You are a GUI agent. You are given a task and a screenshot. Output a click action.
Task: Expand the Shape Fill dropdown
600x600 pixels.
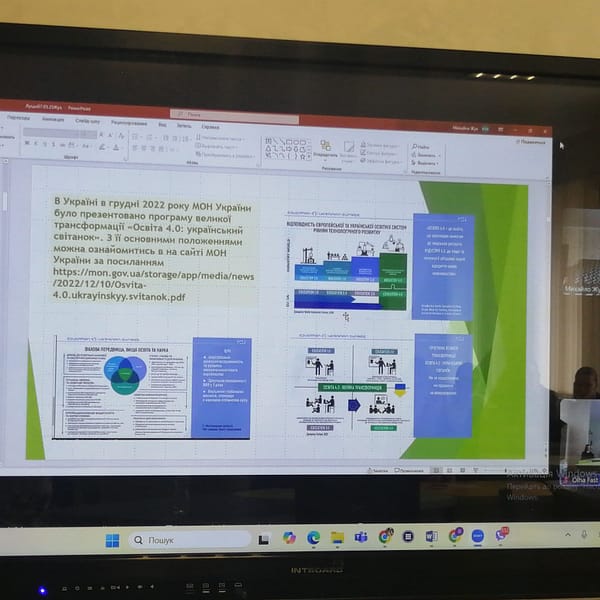pyautogui.click(x=378, y=144)
